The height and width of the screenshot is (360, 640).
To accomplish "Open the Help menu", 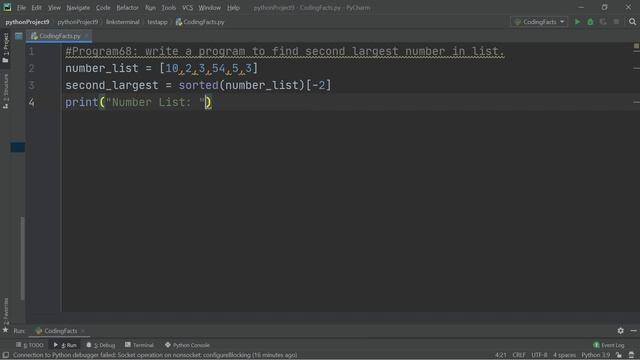I will 233,8.
